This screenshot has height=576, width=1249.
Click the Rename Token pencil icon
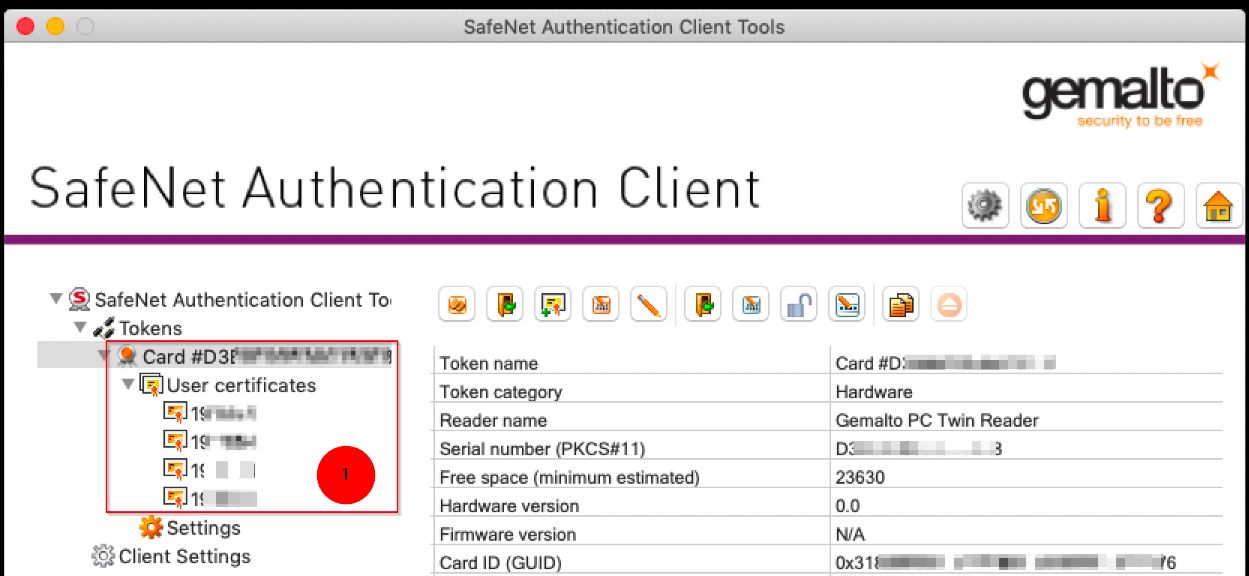tap(649, 305)
